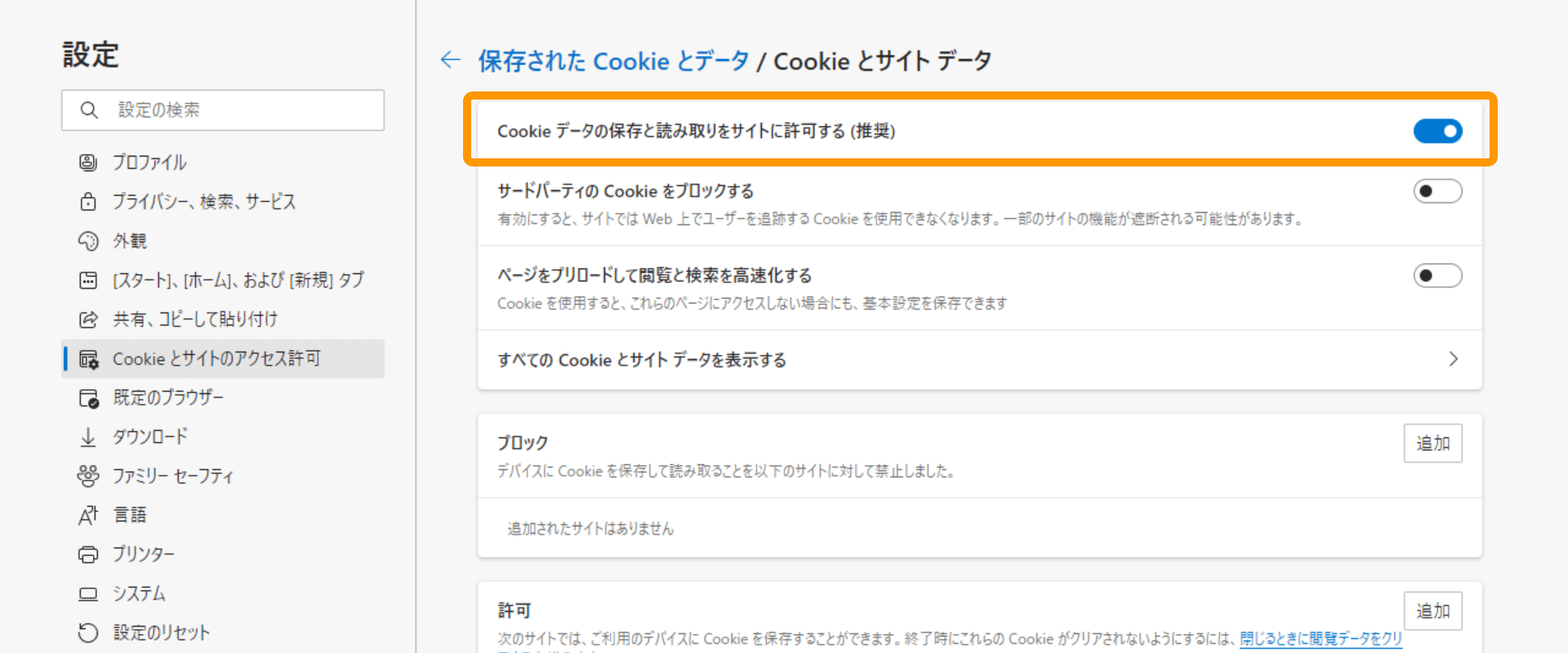This screenshot has height=653, width=1568.
Task: Enable page preloading for faster browsing
Action: click(1437, 275)
